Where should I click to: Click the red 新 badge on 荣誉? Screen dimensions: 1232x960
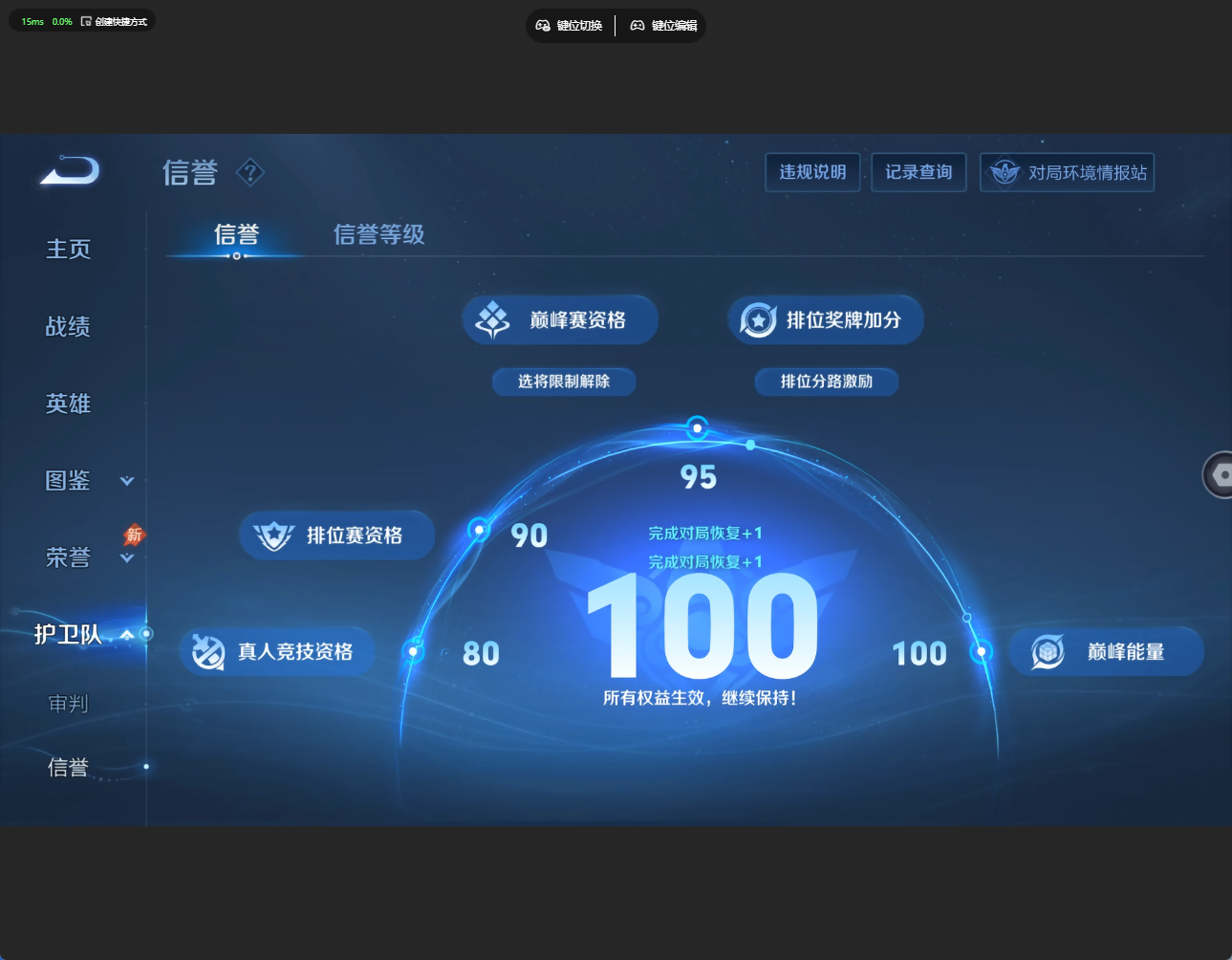[x=134, y=535]
